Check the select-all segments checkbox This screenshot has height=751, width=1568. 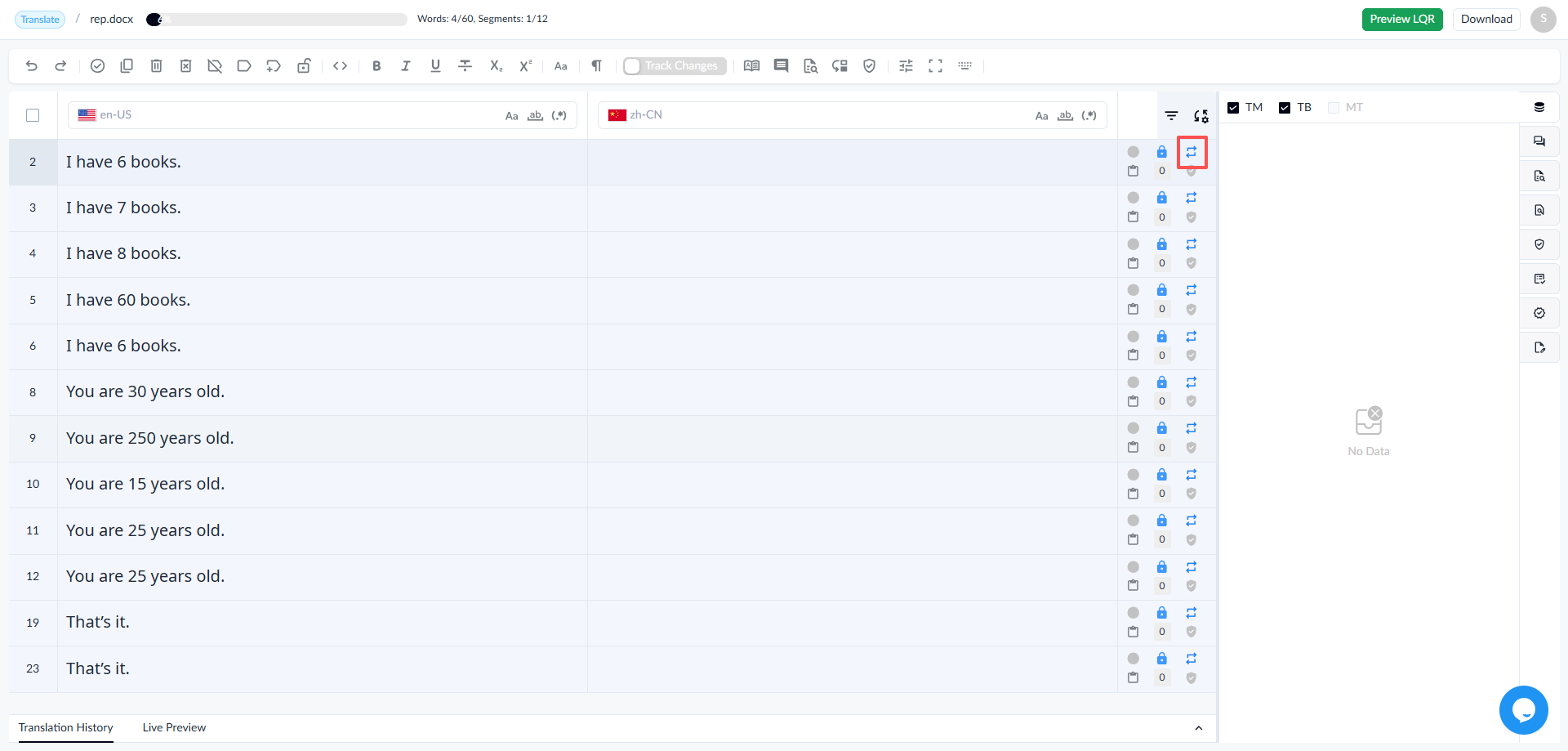33,115
